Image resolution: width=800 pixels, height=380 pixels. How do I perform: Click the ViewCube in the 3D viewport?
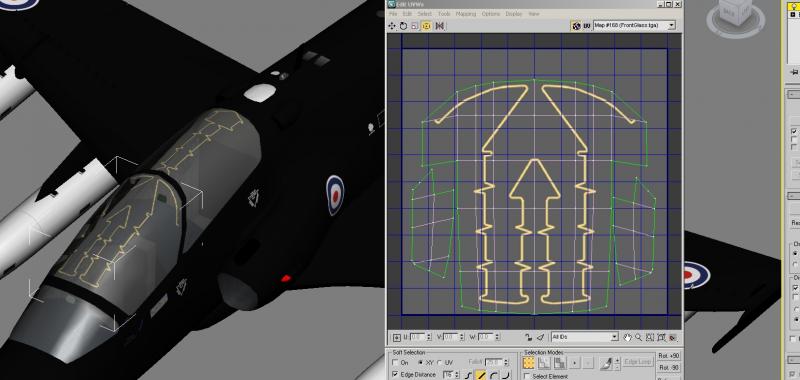pos(735,13)
